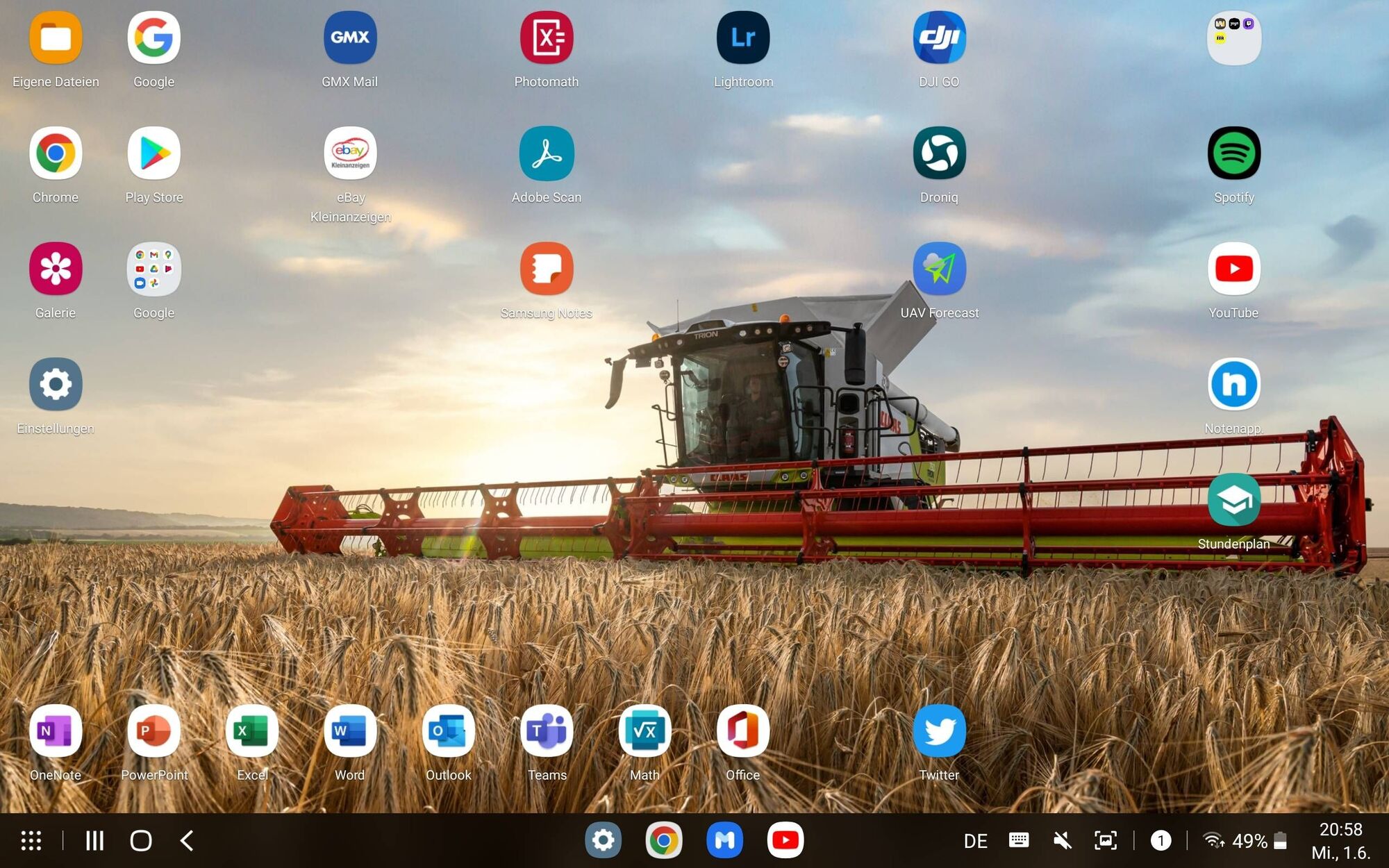Open Wi-Fi status in the tray
The height and width of the screenshot is (868, 1389).
click(1213, 841)
